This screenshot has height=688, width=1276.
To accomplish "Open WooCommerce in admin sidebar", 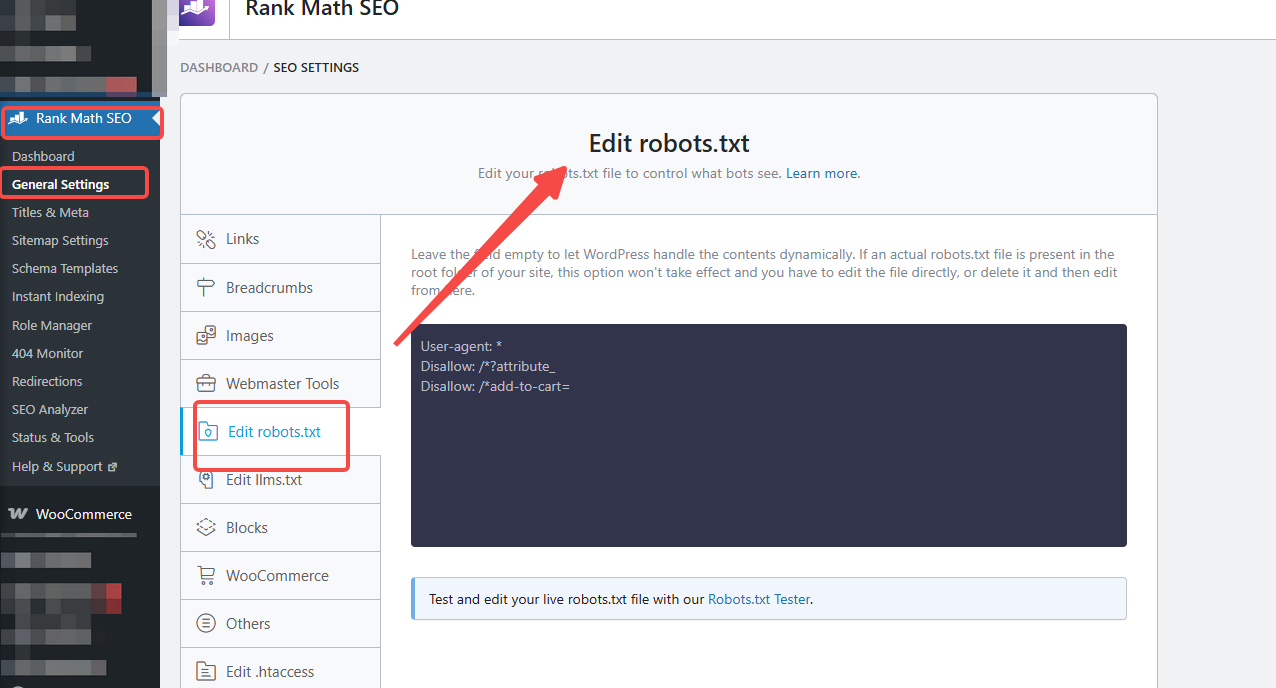I will [x=80, y=514].
